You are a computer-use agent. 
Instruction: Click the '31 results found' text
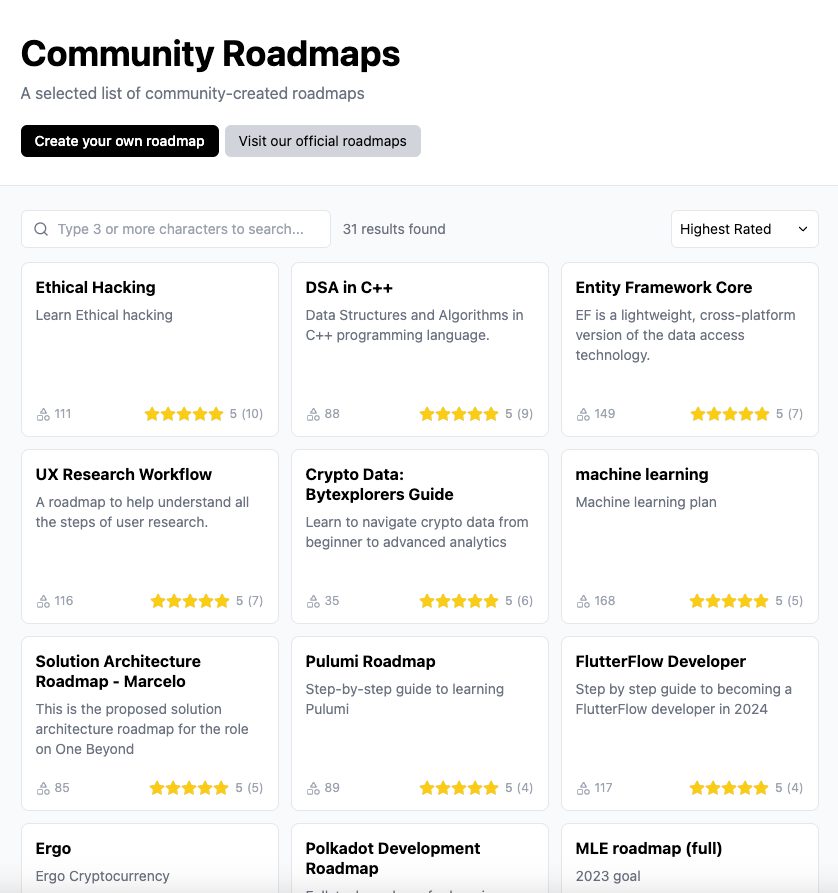(394, 229)
